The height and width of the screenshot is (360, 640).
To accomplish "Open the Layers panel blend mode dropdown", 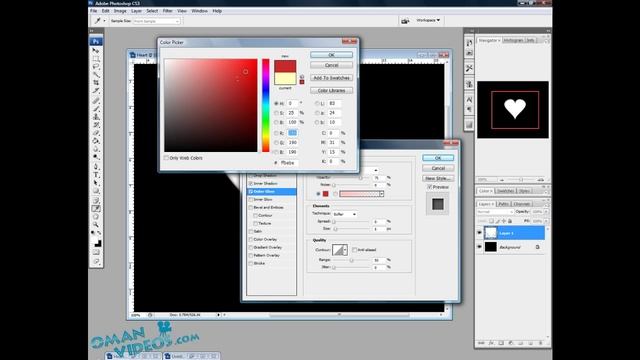I will (x=495, y=212).
